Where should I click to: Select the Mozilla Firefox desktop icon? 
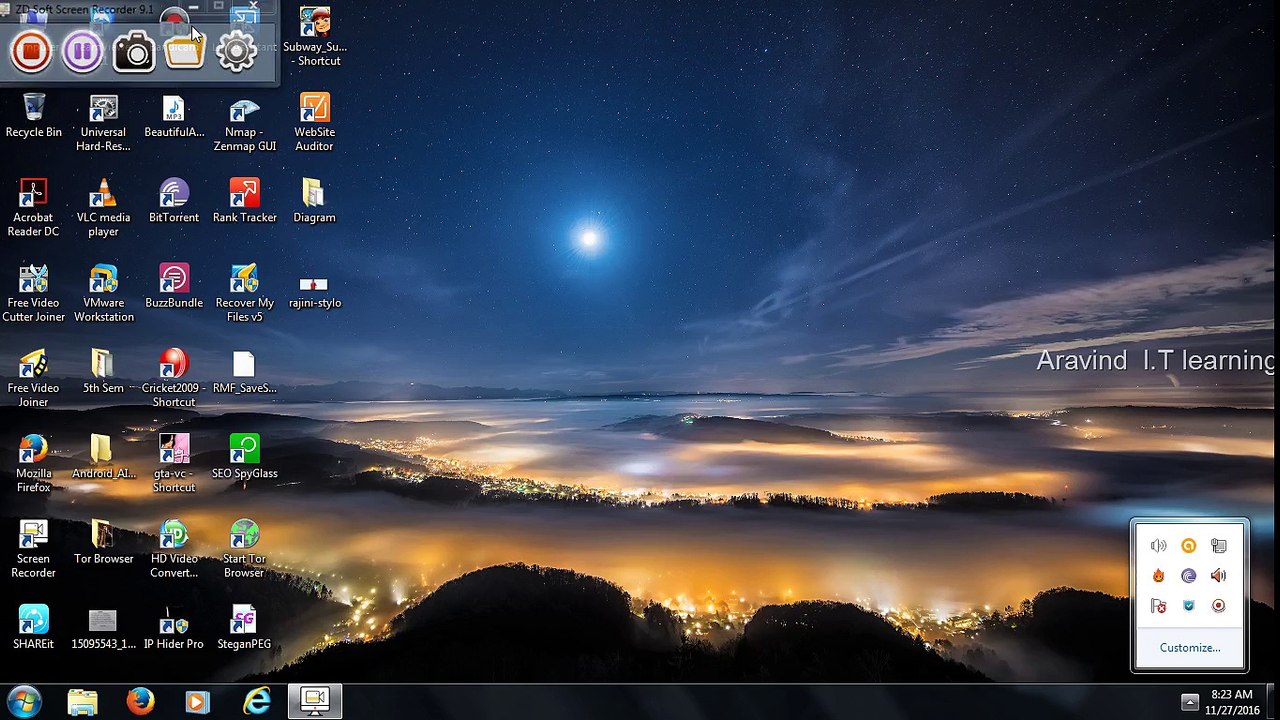pos(33,465)
